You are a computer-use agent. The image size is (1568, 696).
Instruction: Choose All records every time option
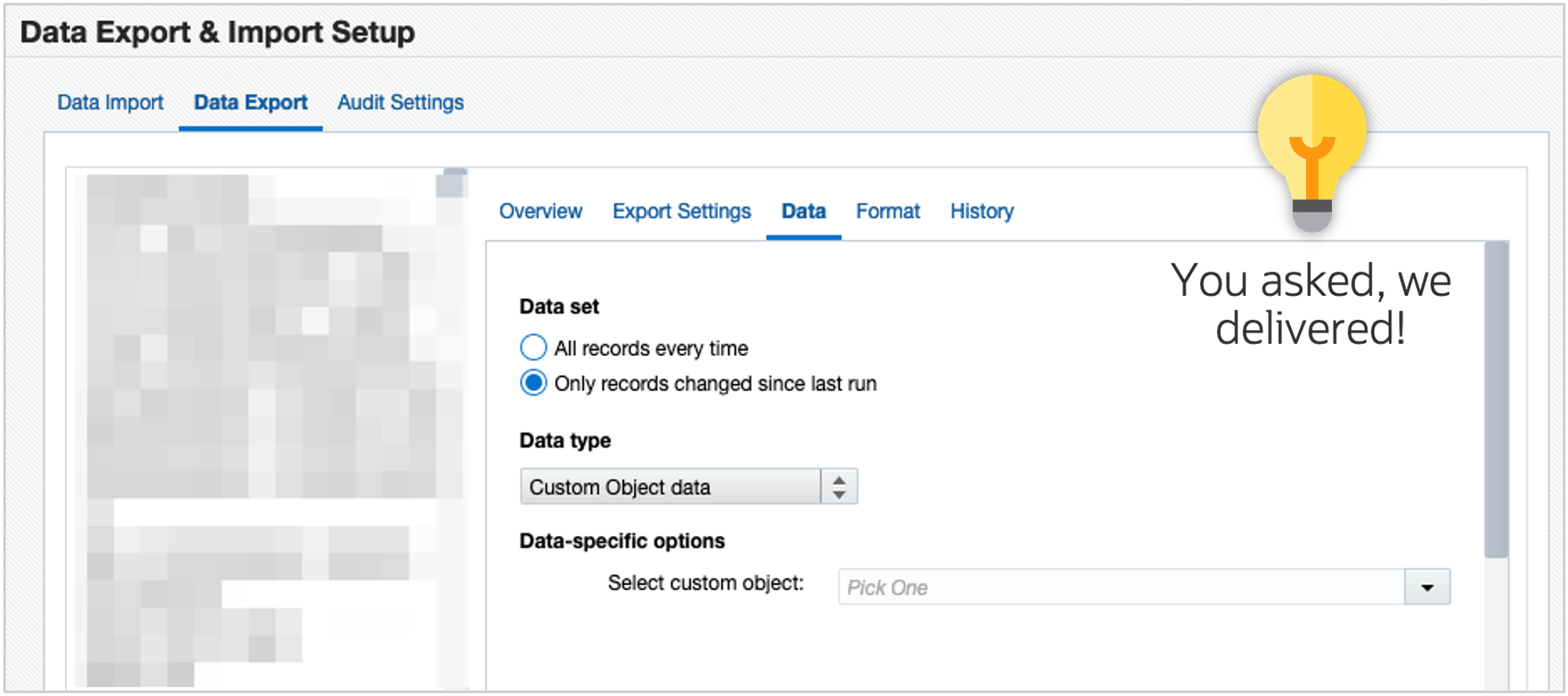click(x=533, y=348)
